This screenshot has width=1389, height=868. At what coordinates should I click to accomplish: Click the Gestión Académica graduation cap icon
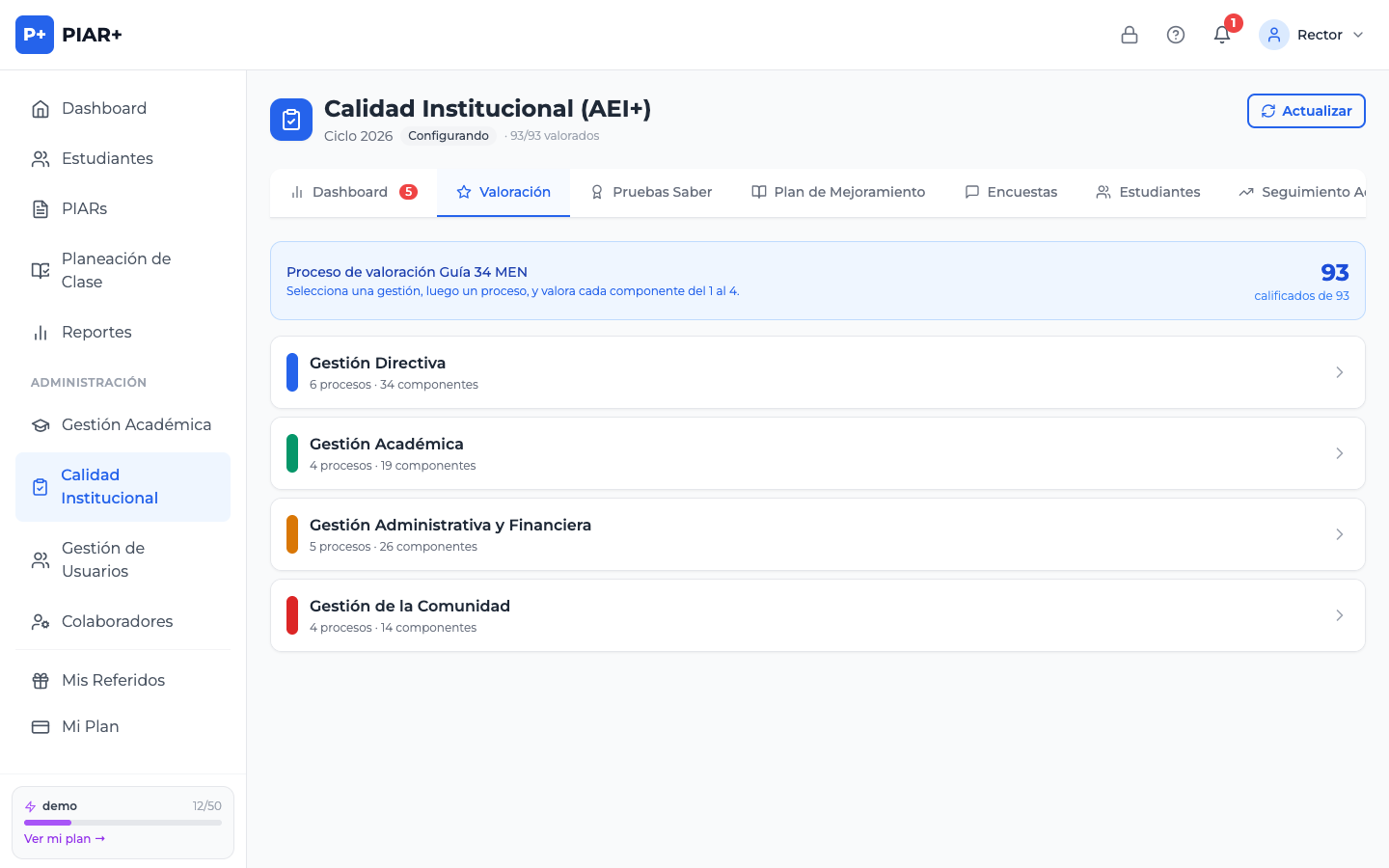click(x=41, y=425)
